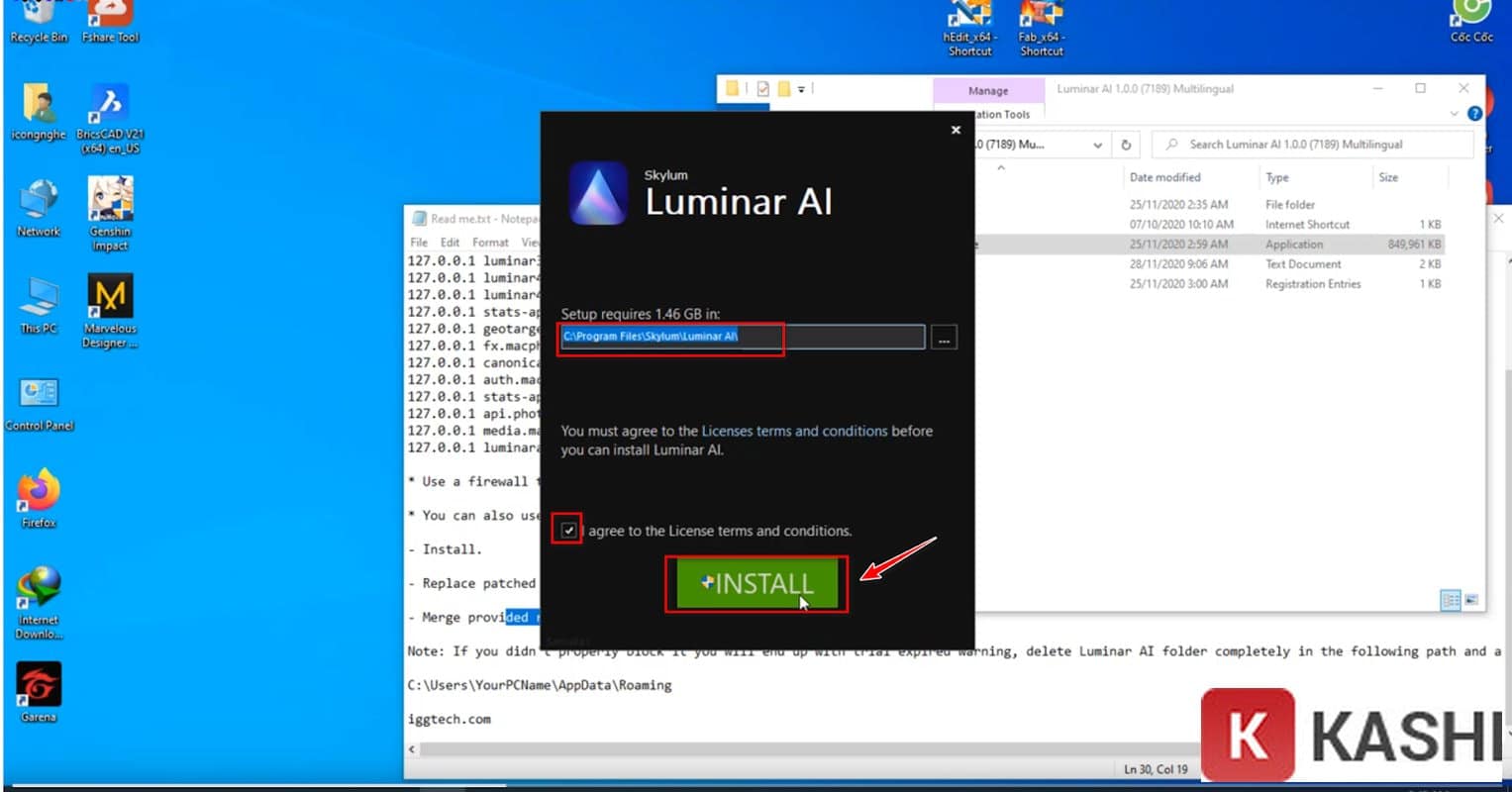Image resolution: width=1512 pixels, height=792 pixels.
Task: Expand the Explorer address bar dropdown
Action: tap(1097, 145)
